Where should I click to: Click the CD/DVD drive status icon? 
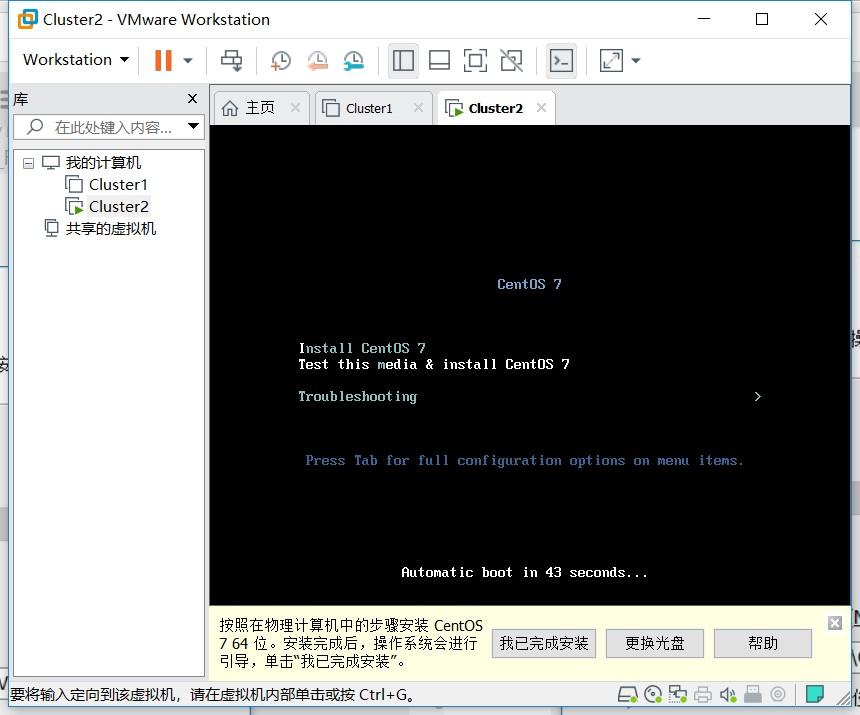click(x=653, y=695)
